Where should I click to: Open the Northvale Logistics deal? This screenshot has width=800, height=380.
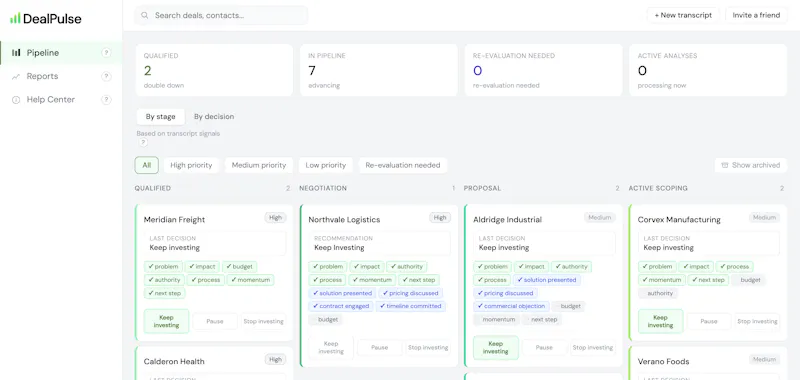click(x=344, y=220)
